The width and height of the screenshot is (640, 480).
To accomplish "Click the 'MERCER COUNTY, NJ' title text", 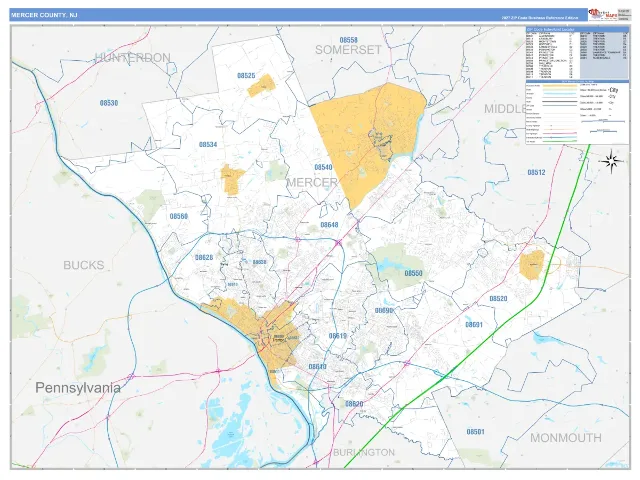I will 44,15.
